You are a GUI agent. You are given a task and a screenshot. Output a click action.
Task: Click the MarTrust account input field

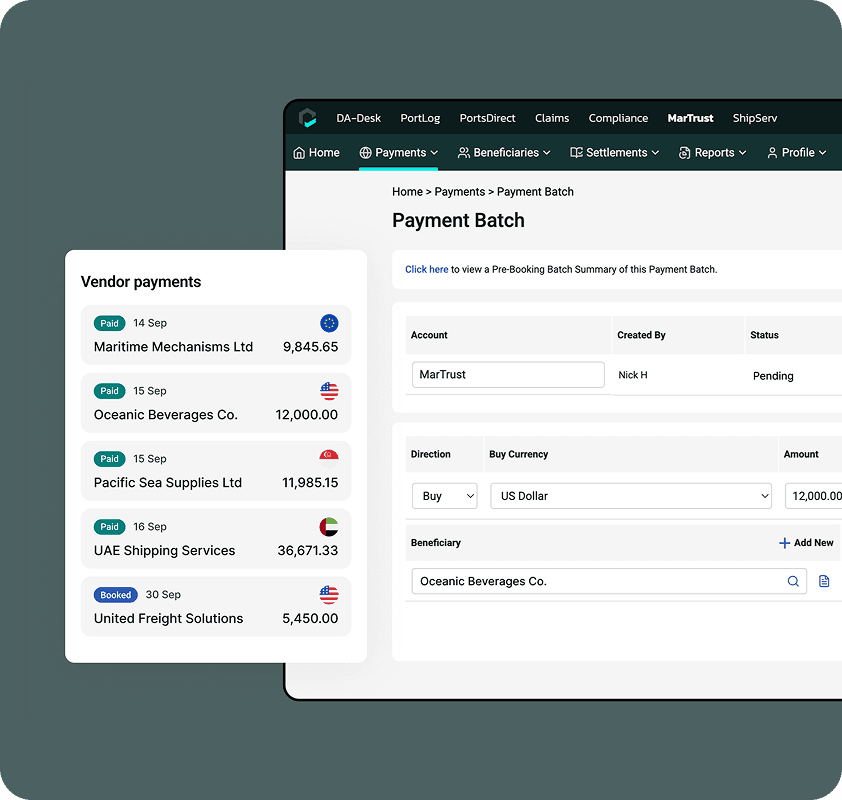pyautogui.click(x=507, y=374)
